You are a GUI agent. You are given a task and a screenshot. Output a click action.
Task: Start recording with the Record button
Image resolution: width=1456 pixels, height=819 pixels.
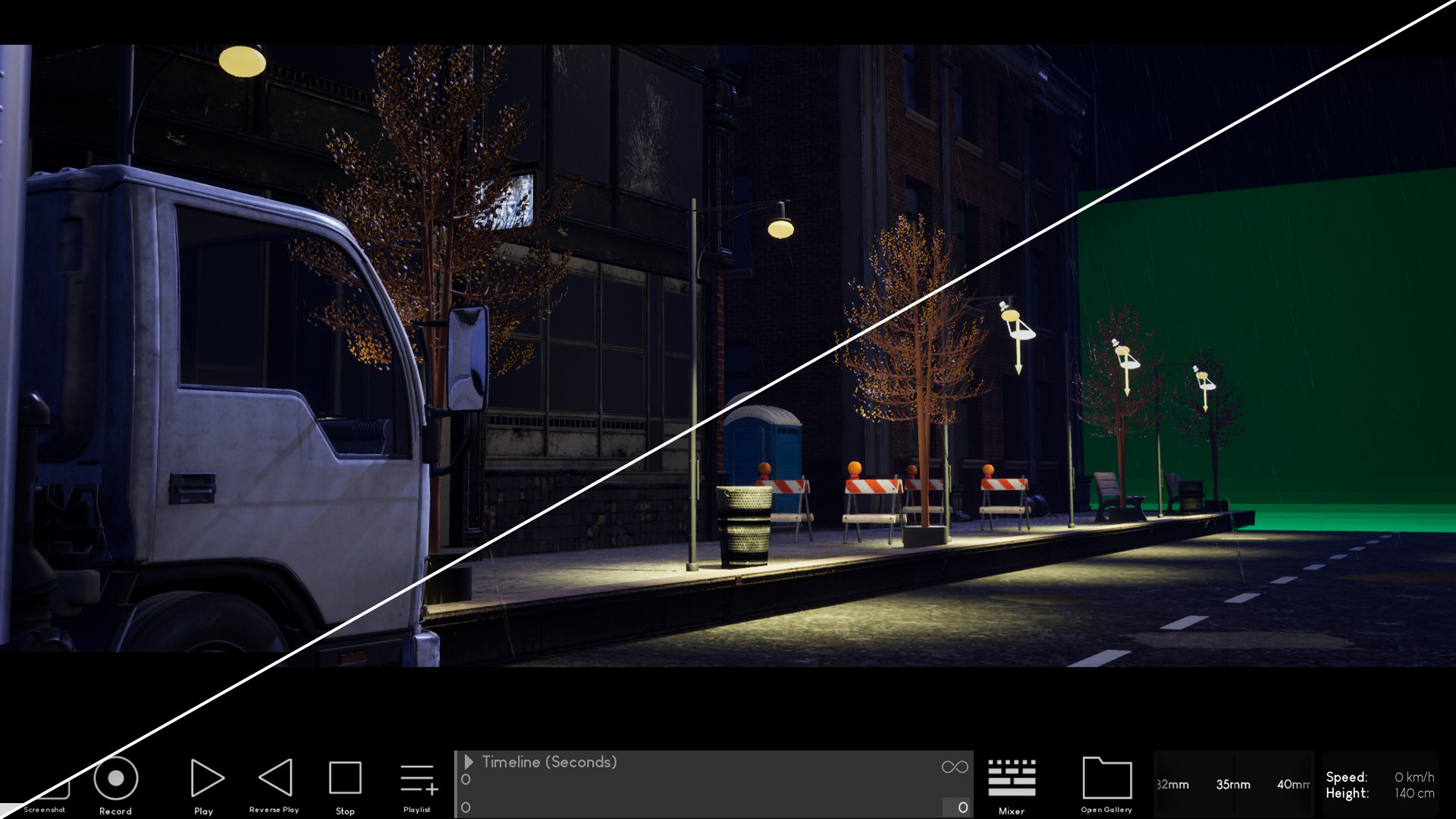tap(115, 778)
